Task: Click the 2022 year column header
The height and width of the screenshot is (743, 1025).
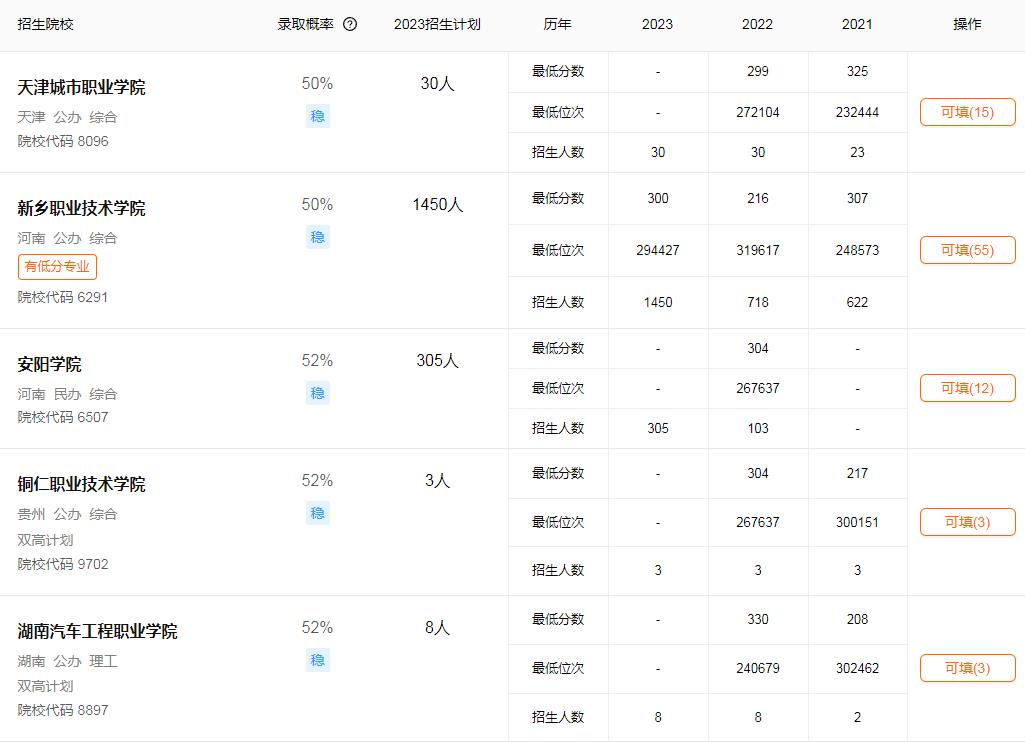Action: click(x=758, y=24)
